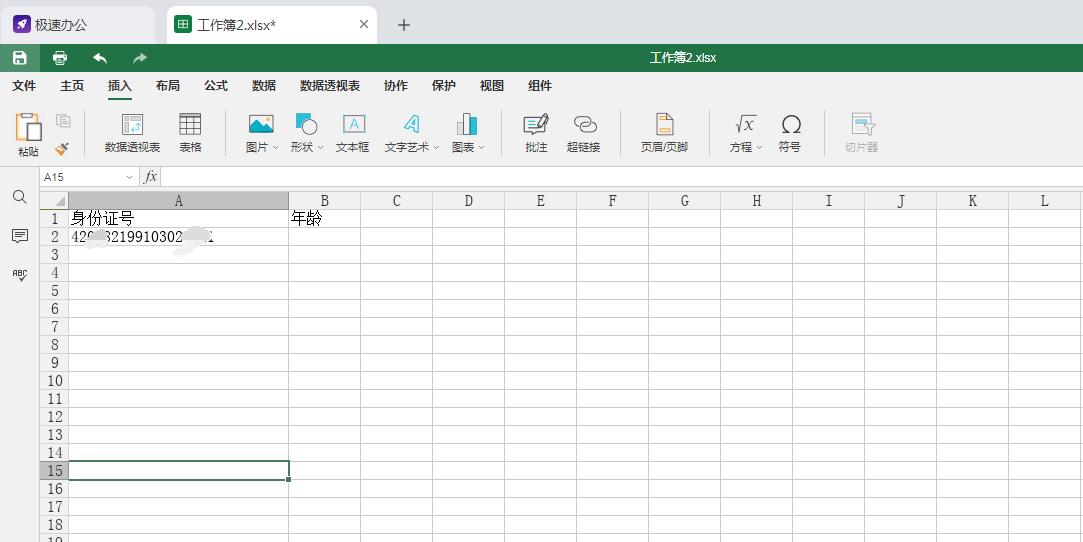Open the name box dropdown arrow

(129, 177)
